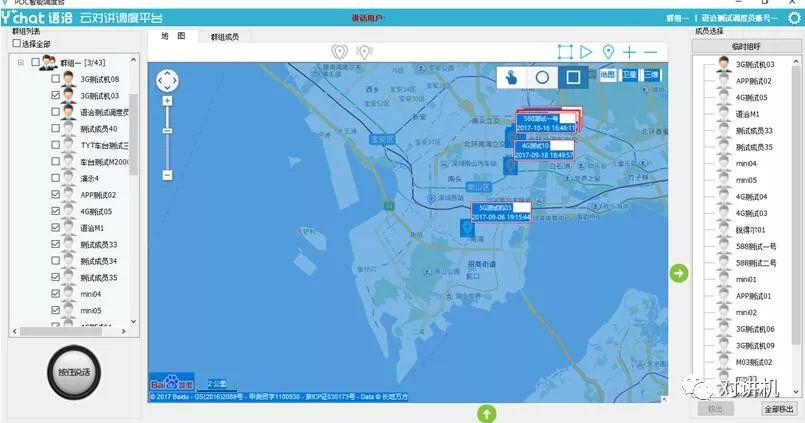The width and height of the screenshot is (805, 423).
Task: Click group list horizontal scroll left arrow
Action: tap(14, 332)
